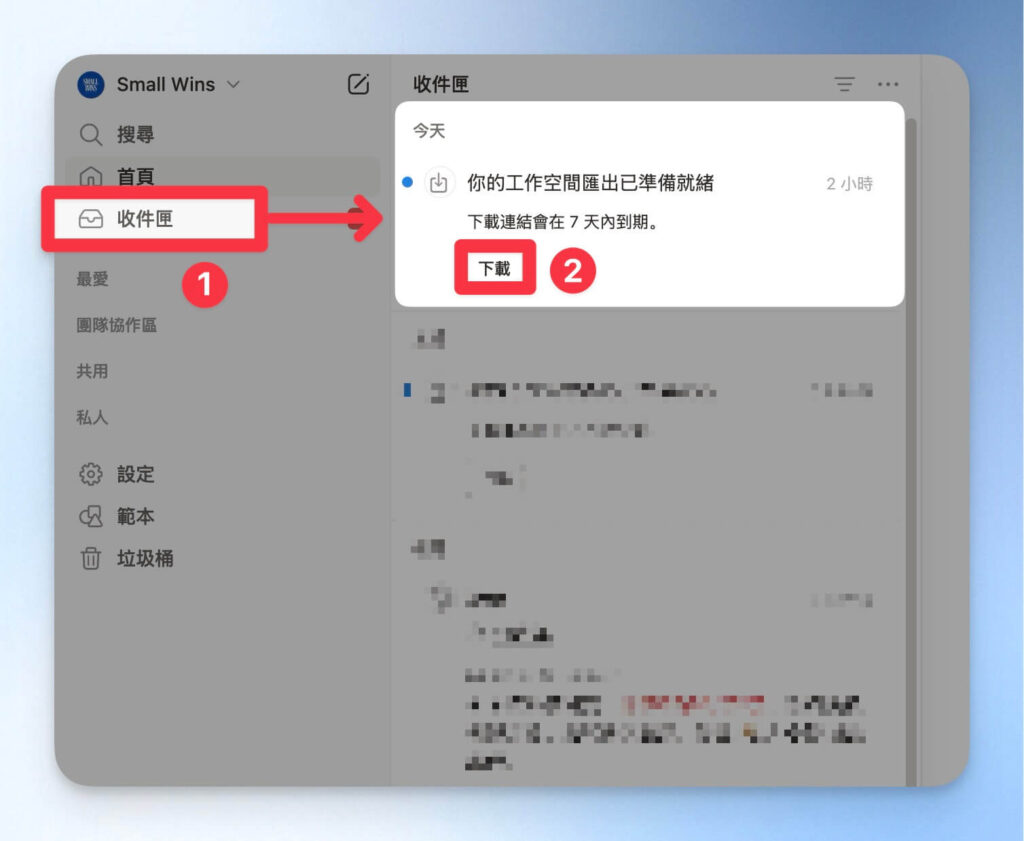This screenshot has width=1024, height=841.
Task: Click the 搜尋 magnifier icon
Action: pos(91,135)
